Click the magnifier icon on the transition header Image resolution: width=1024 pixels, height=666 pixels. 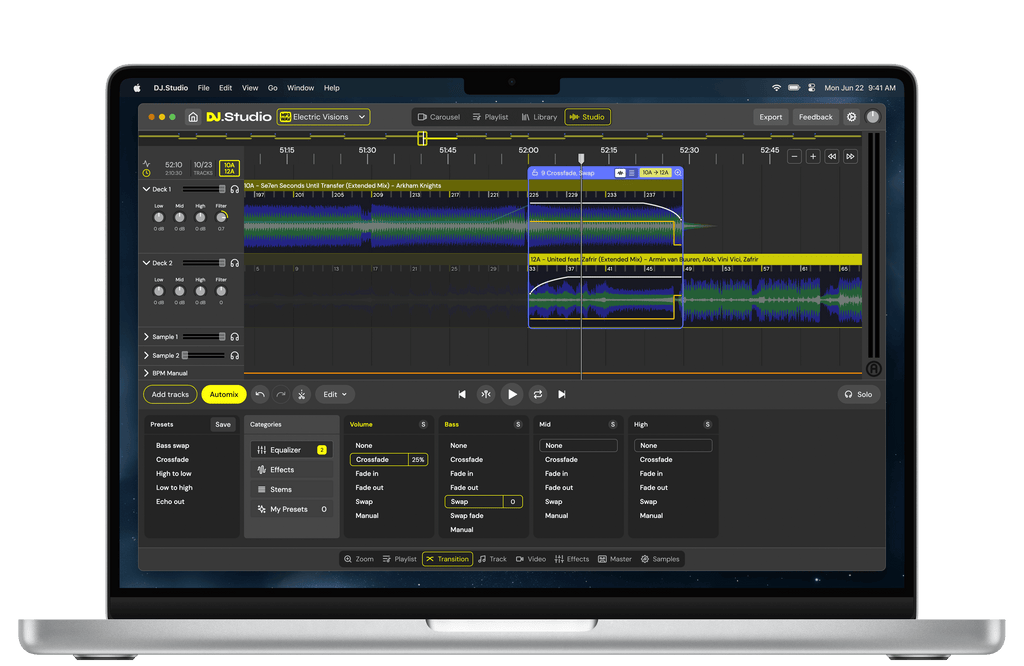pyautogui.click(x=678, y=173)
